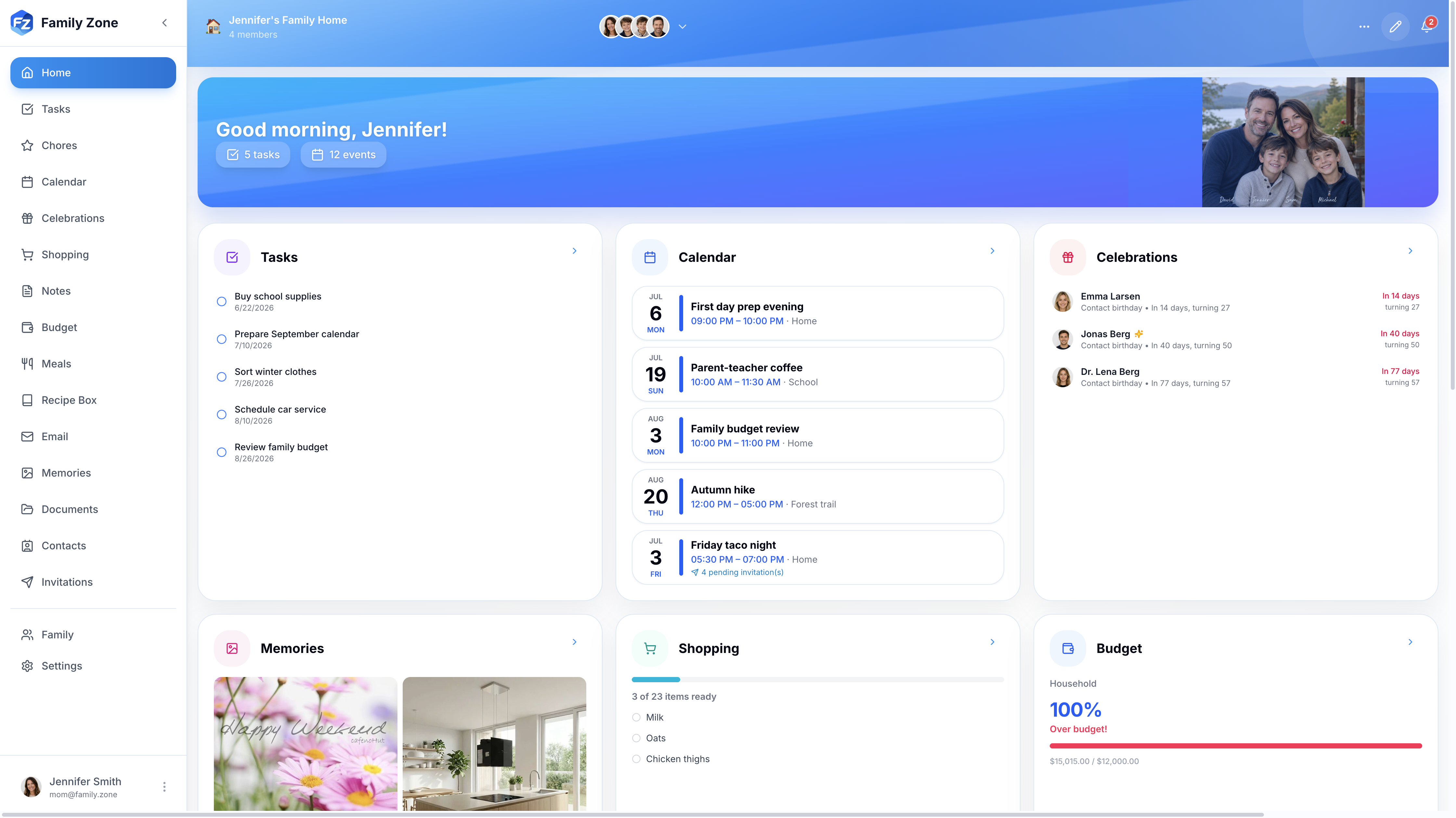
Task: Open the Family budget review event
Action: pos(817,436)
